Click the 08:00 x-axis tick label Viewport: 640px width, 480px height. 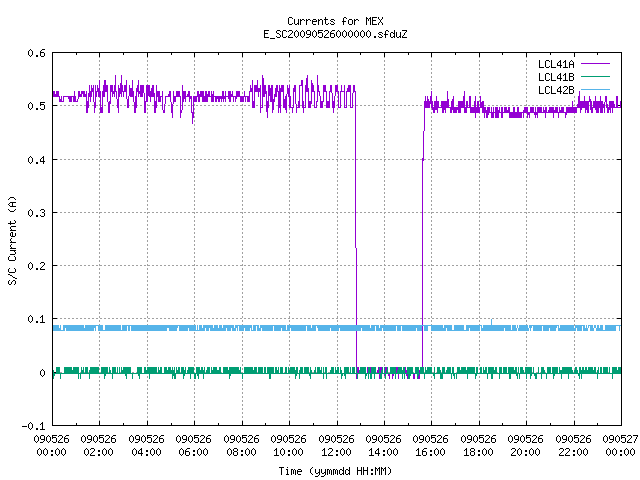pos(241,452)
